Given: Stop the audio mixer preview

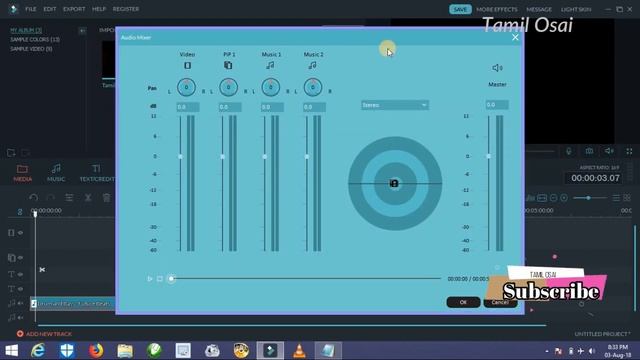Looking at the screenshot, I should click(160, 279).
